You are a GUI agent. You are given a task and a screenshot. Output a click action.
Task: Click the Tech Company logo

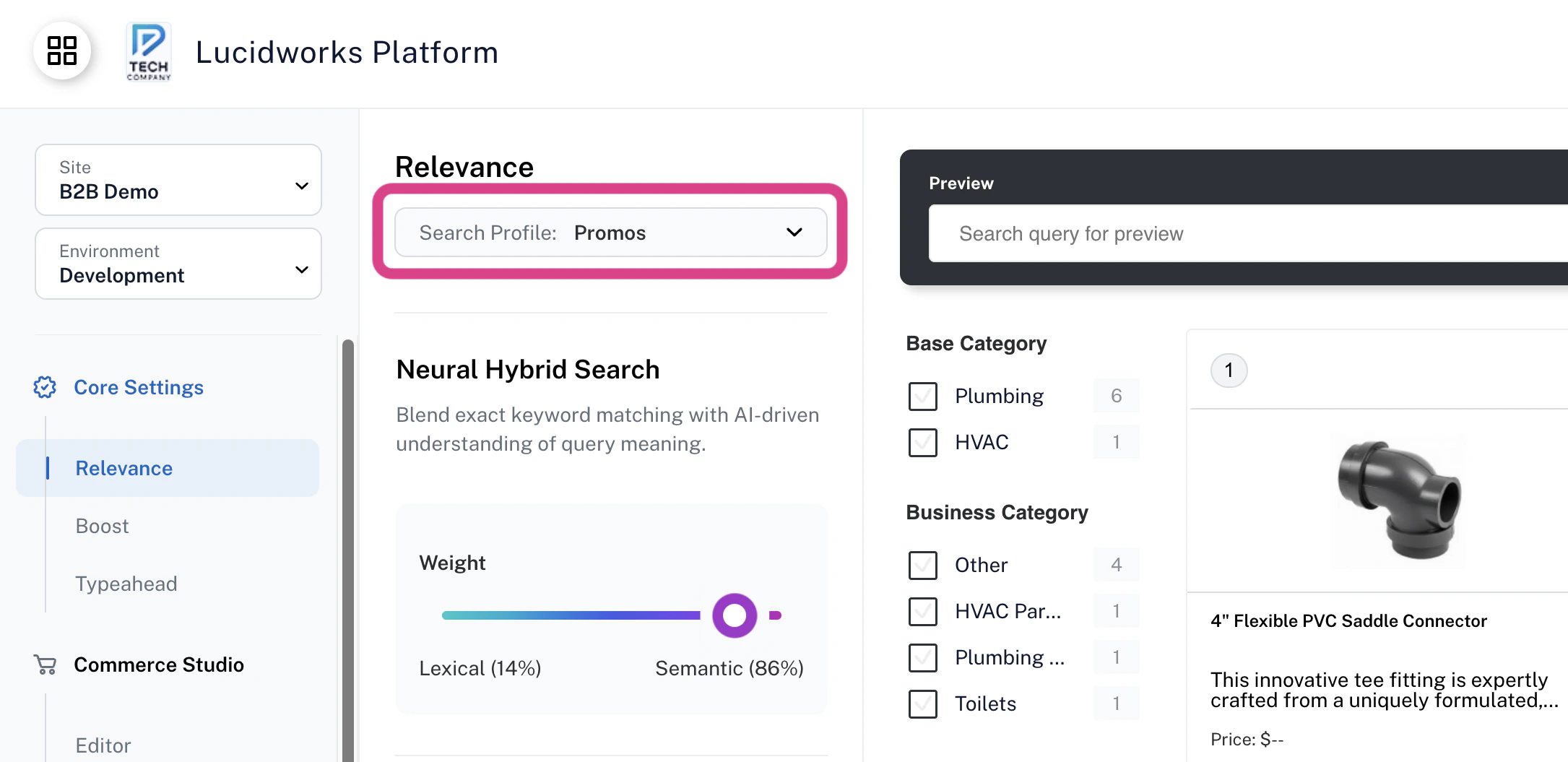tap(149, 51)
